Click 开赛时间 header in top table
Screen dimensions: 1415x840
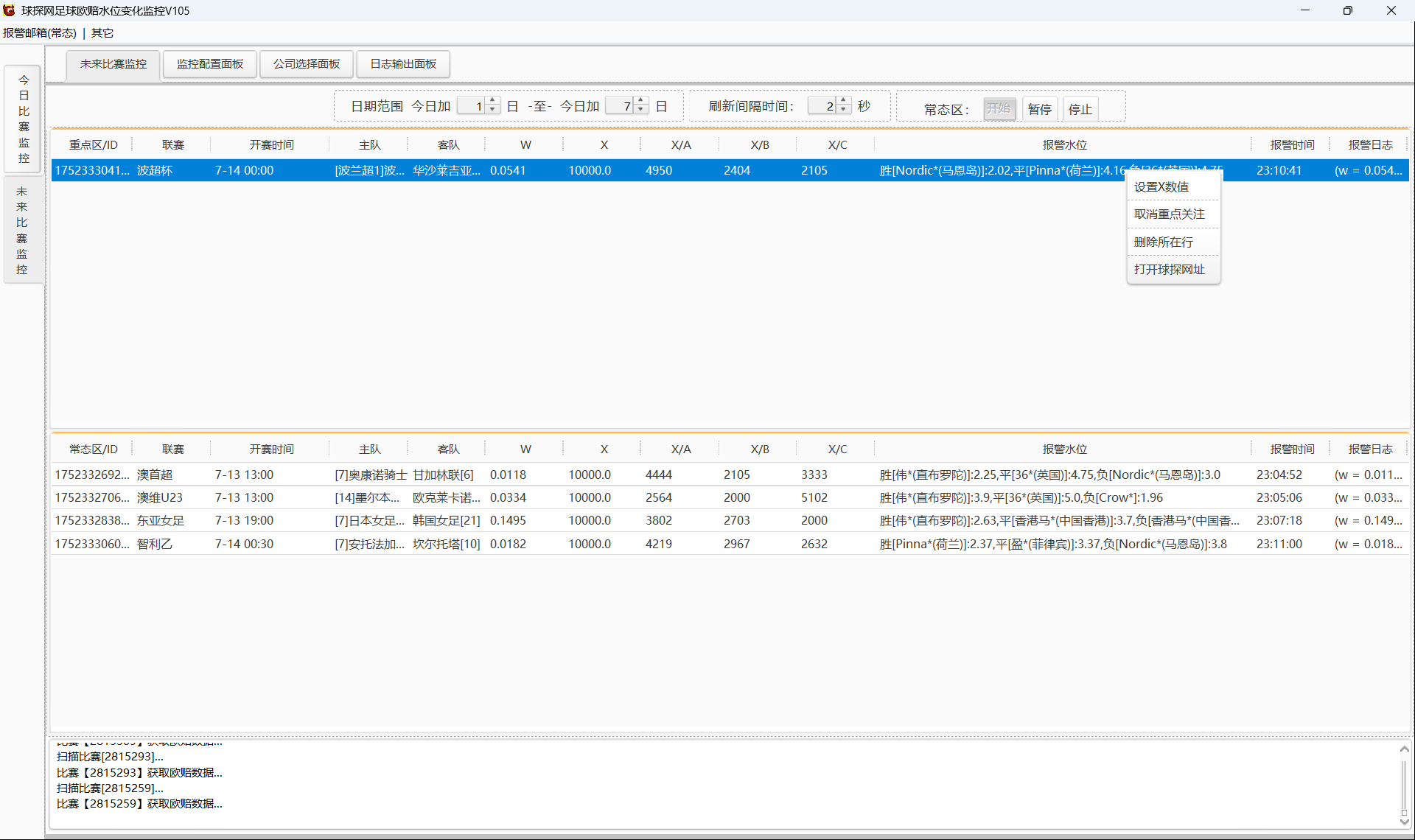pyautogui.click(x=271, y=145)
